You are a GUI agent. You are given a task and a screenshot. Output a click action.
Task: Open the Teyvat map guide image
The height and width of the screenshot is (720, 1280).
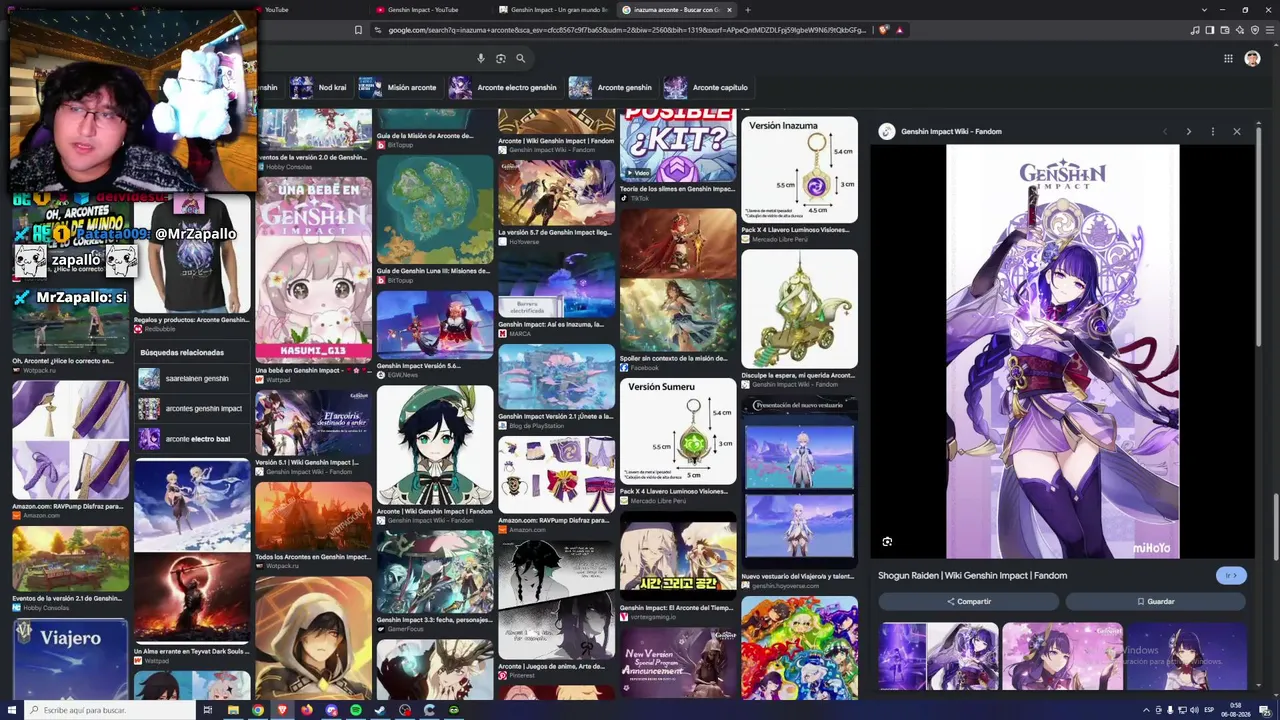pos(435,208)
